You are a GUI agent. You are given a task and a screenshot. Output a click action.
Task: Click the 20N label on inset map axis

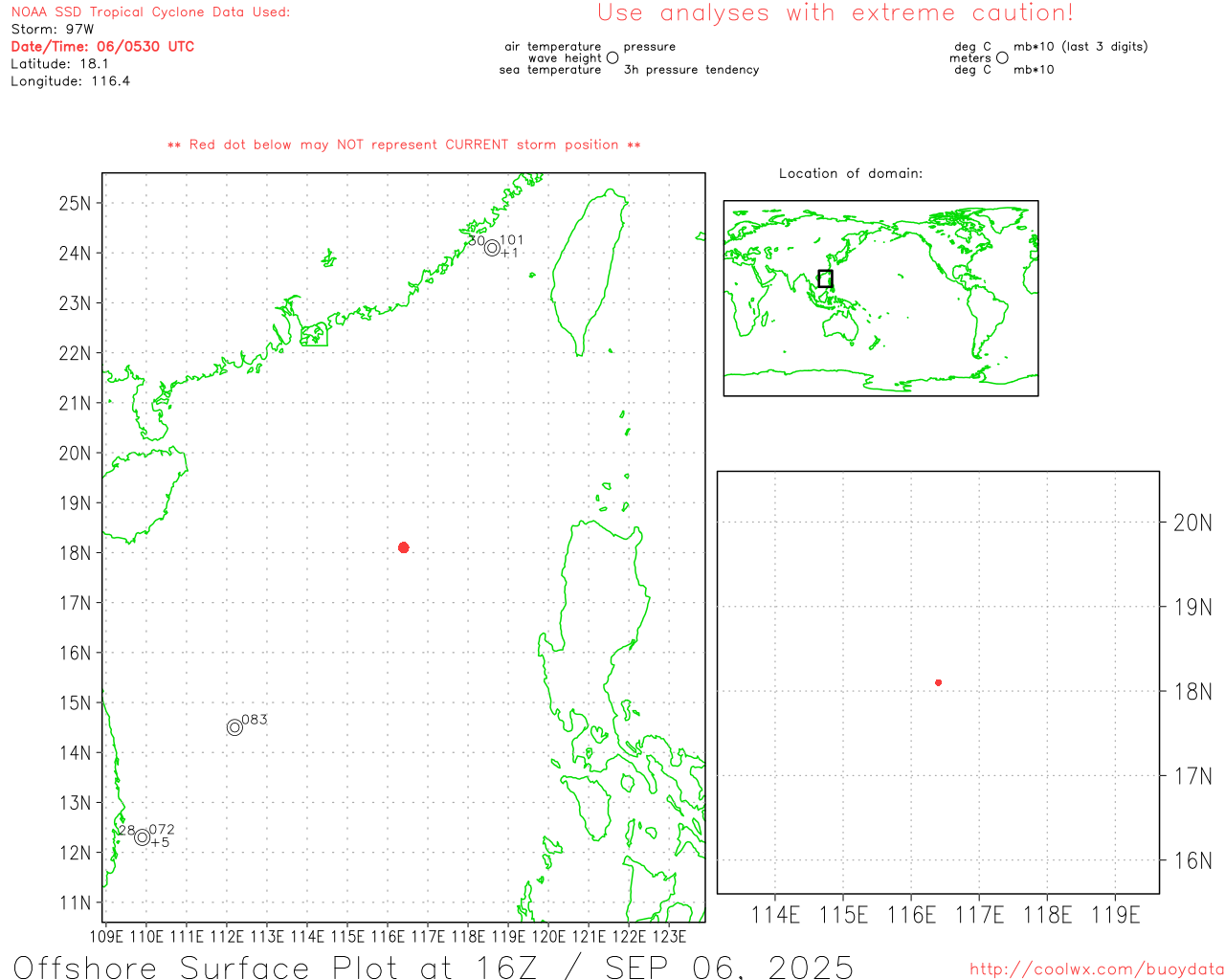pos(1192,523)
